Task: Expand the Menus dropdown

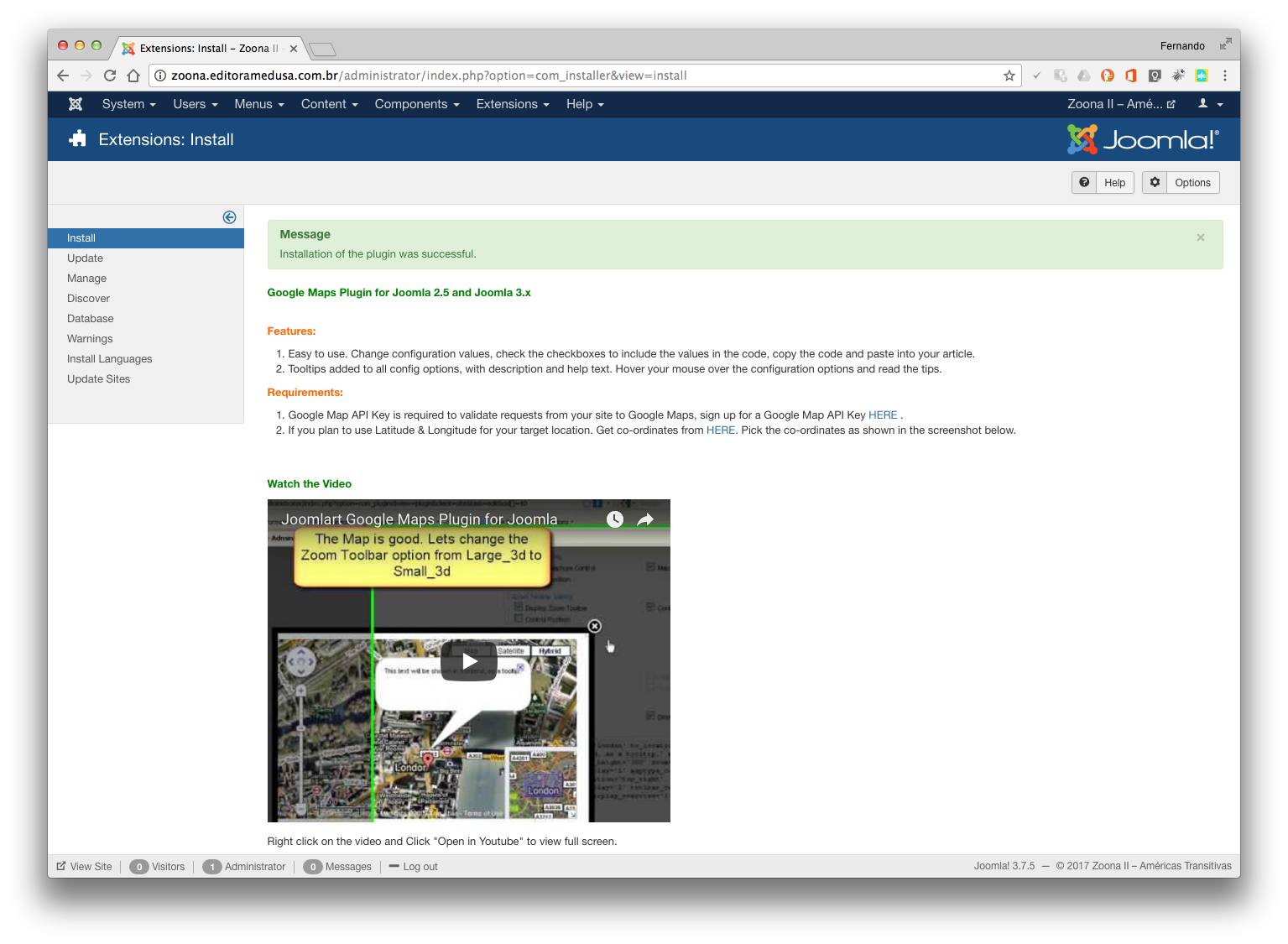Action: coord(259,104)
